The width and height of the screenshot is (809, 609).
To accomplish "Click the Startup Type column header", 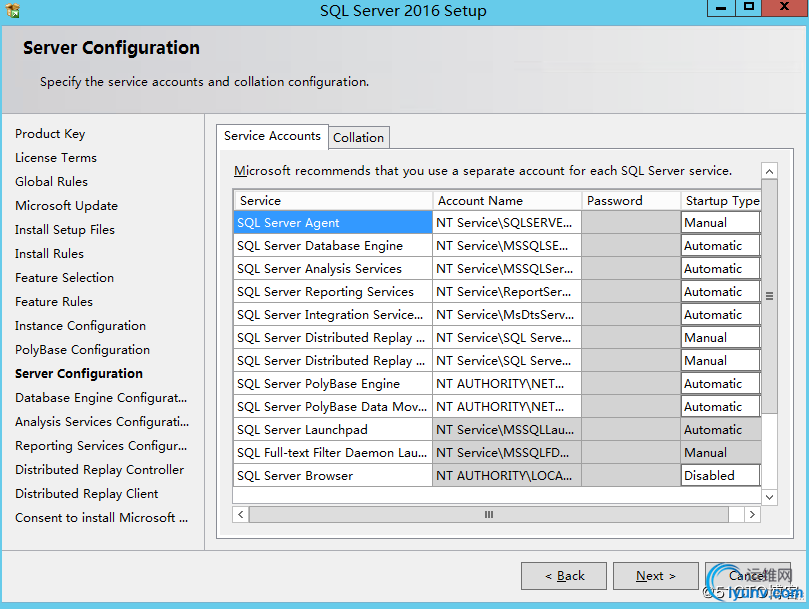I will (x=721, y=201).
